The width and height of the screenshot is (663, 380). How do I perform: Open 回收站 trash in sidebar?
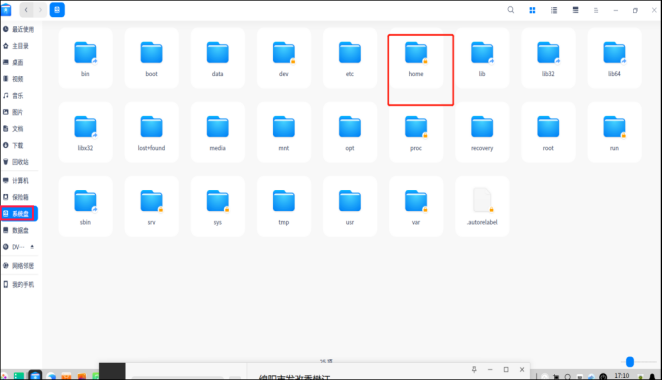(19, 162)
